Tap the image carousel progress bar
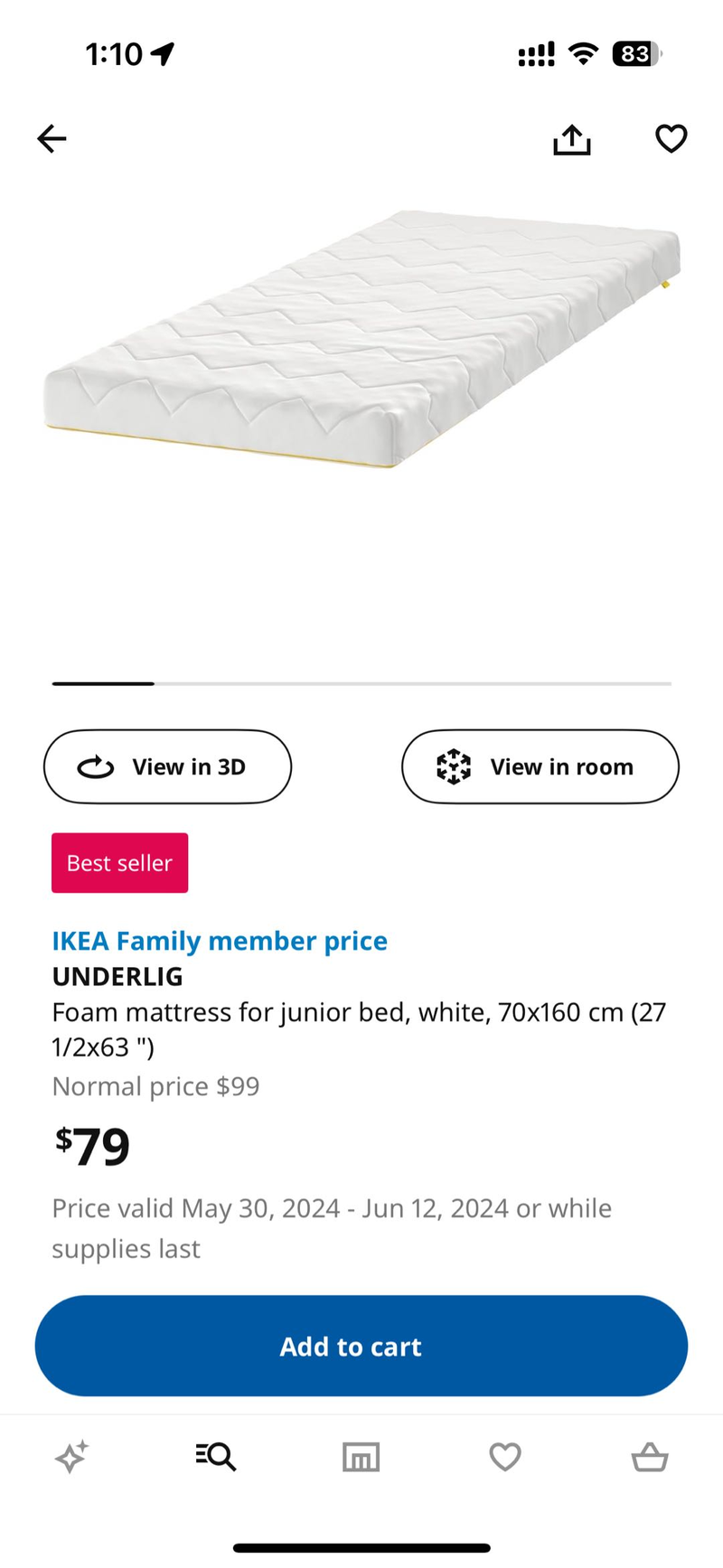The height and width of the screenshot is (1568, 723). click(x=361, y=683)
